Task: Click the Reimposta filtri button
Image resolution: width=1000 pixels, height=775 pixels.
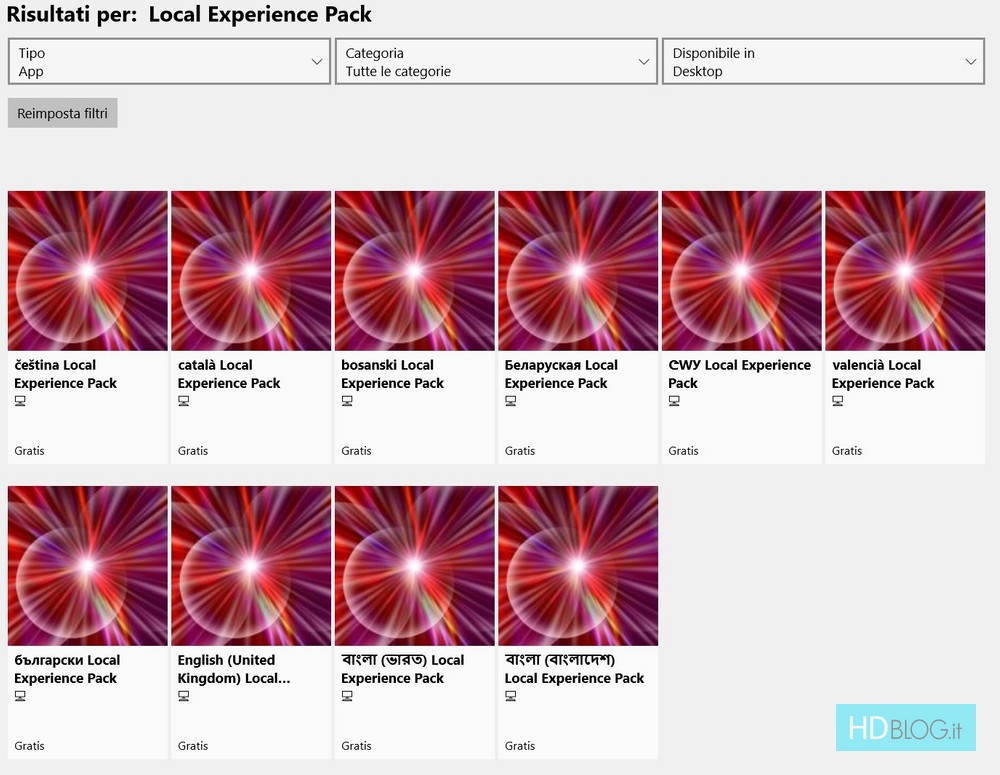Action: [x=62, y=113]
